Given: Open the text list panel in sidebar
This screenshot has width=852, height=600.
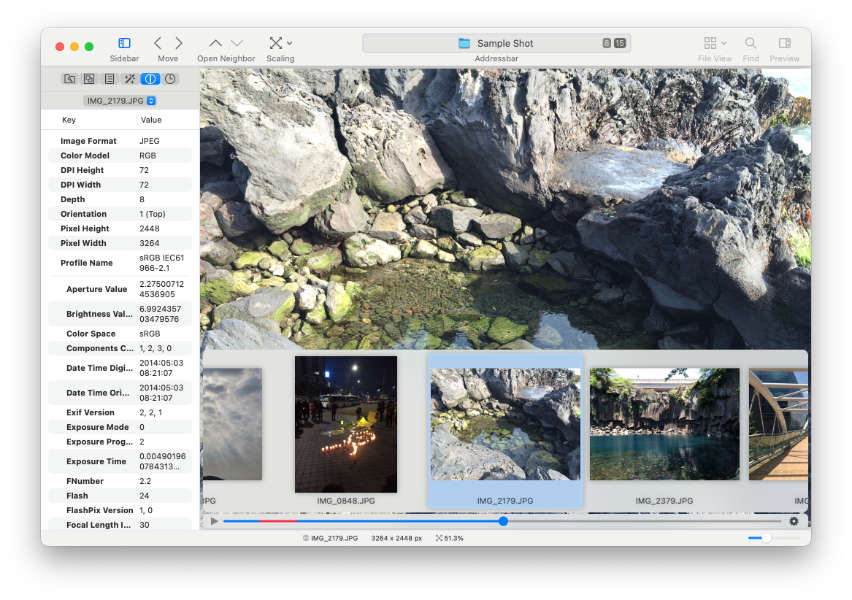Looking at the screenshot, I should point(110,78).
